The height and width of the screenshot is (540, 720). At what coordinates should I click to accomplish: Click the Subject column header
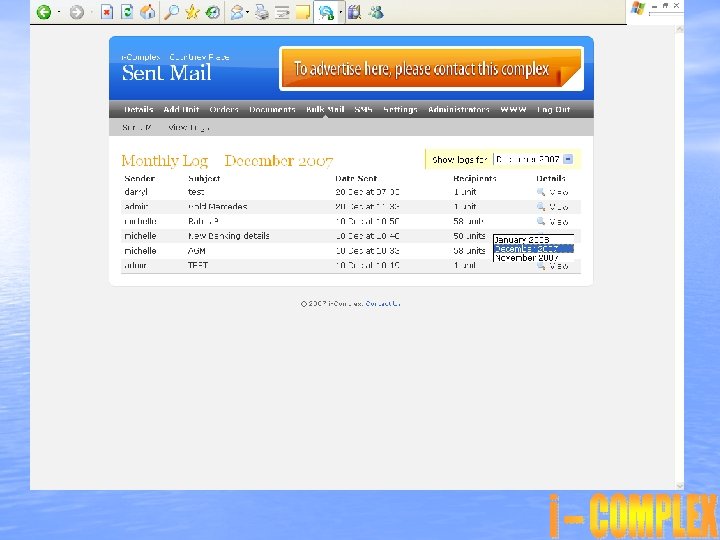(204, 178)
